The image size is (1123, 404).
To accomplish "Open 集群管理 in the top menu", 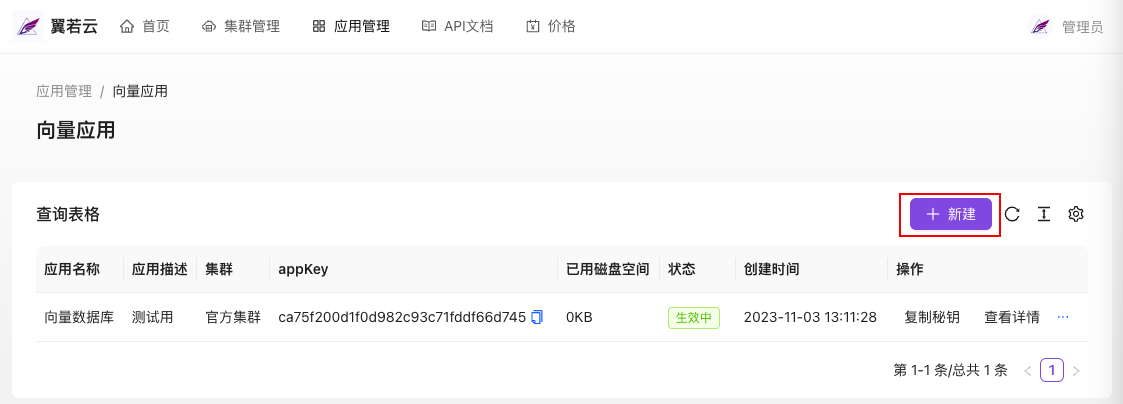I will pyautogui.click(x=241, y=27).
